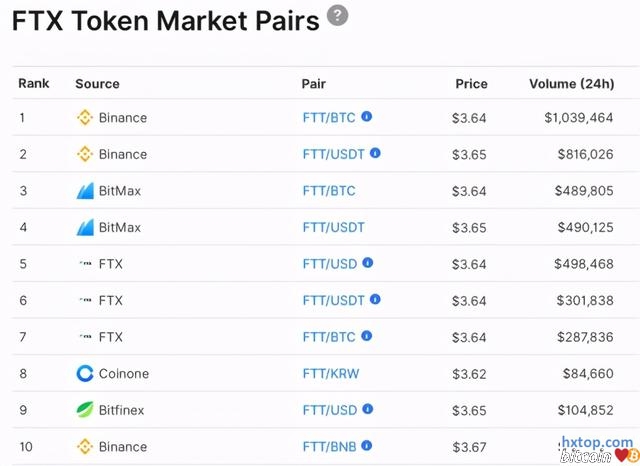
Task: Click info icon beside FTT/BNB pair
Action: [x=367, y=446]
